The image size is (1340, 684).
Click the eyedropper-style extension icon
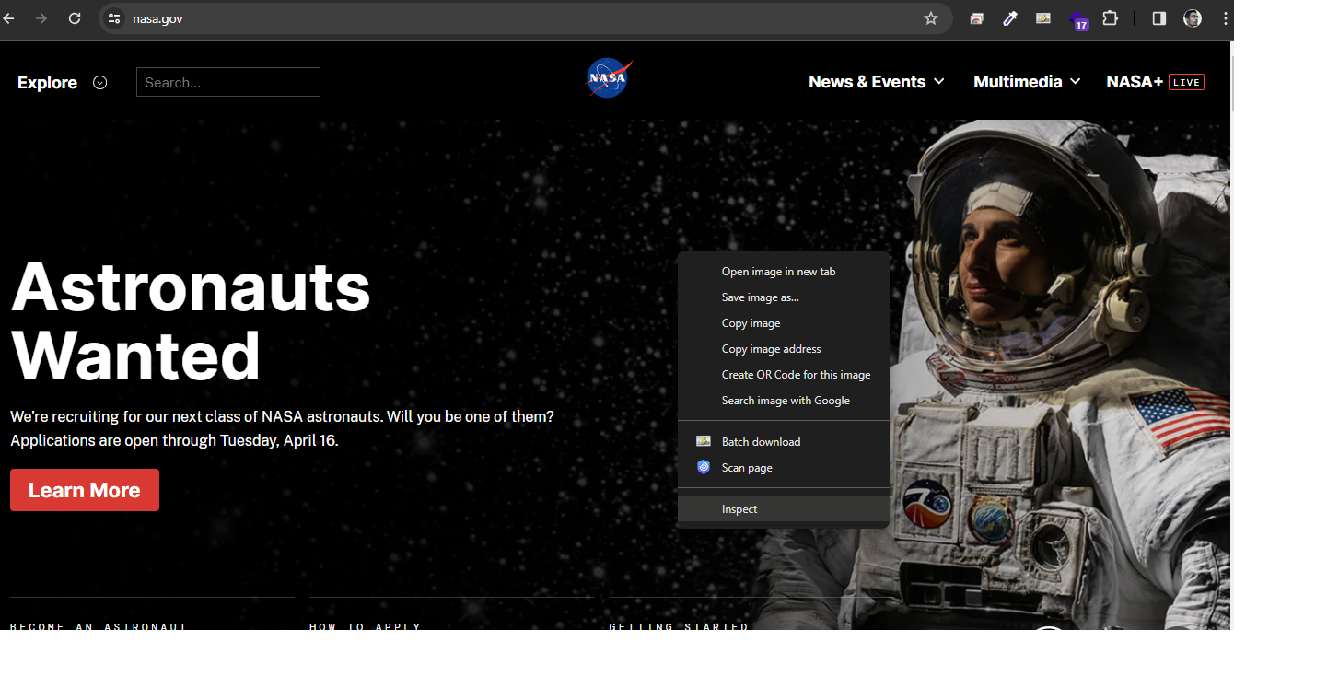(1009, 18)
